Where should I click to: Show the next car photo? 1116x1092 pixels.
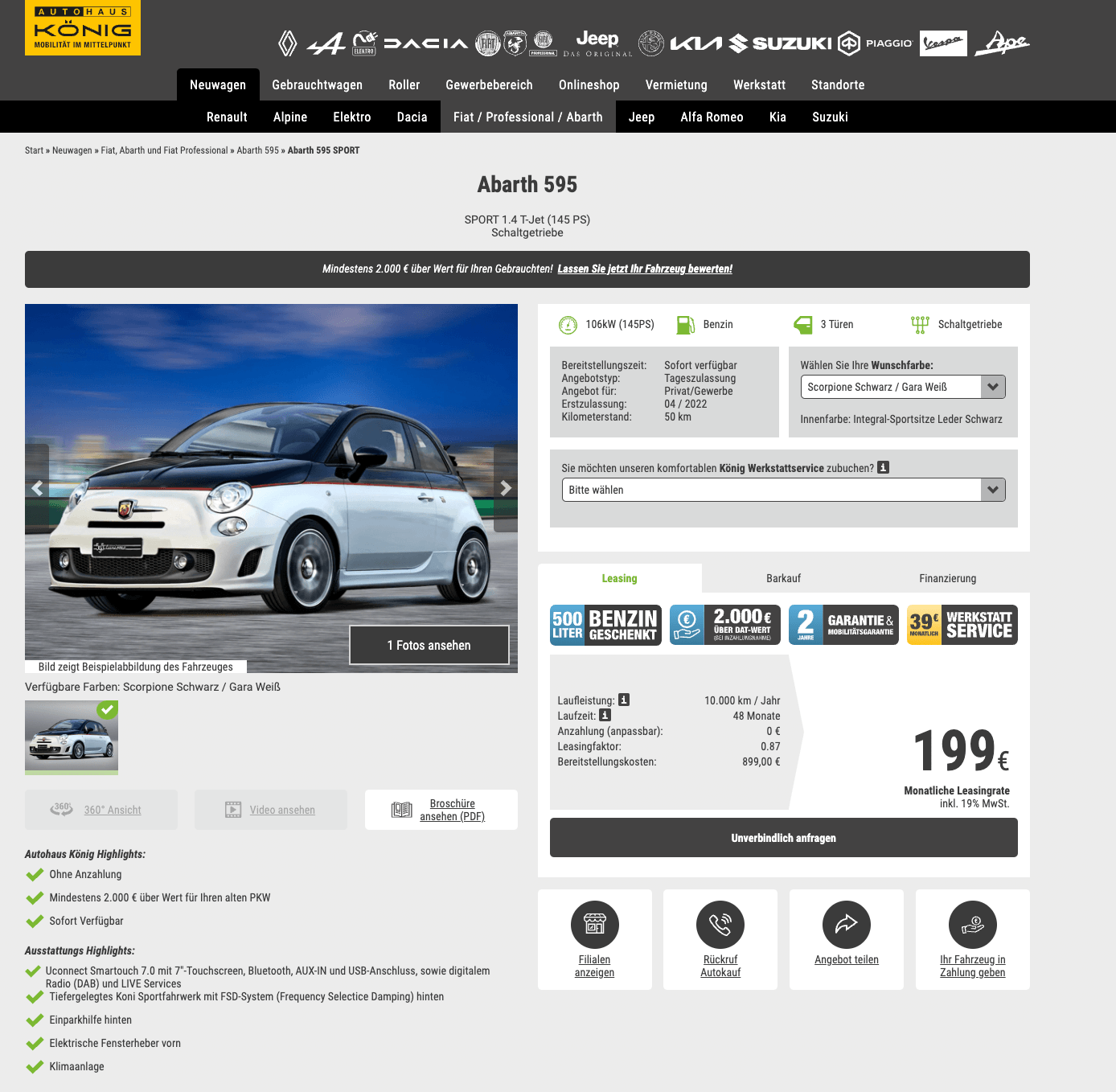(506, 488)
